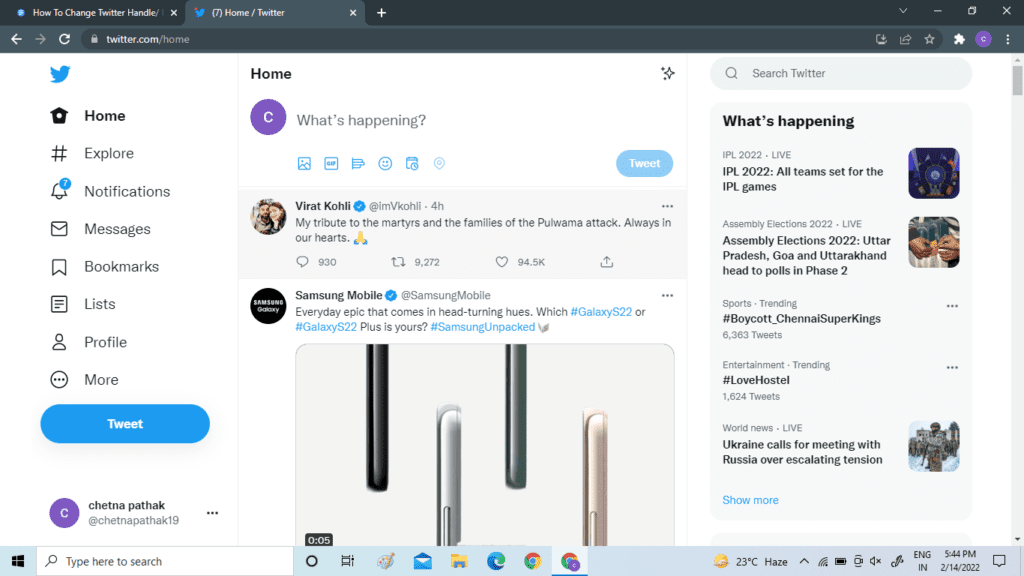Viewport: 1024px width, 576px height.
Task: Click Virat Kohli's avatar picture
Action: click(268, 217)
